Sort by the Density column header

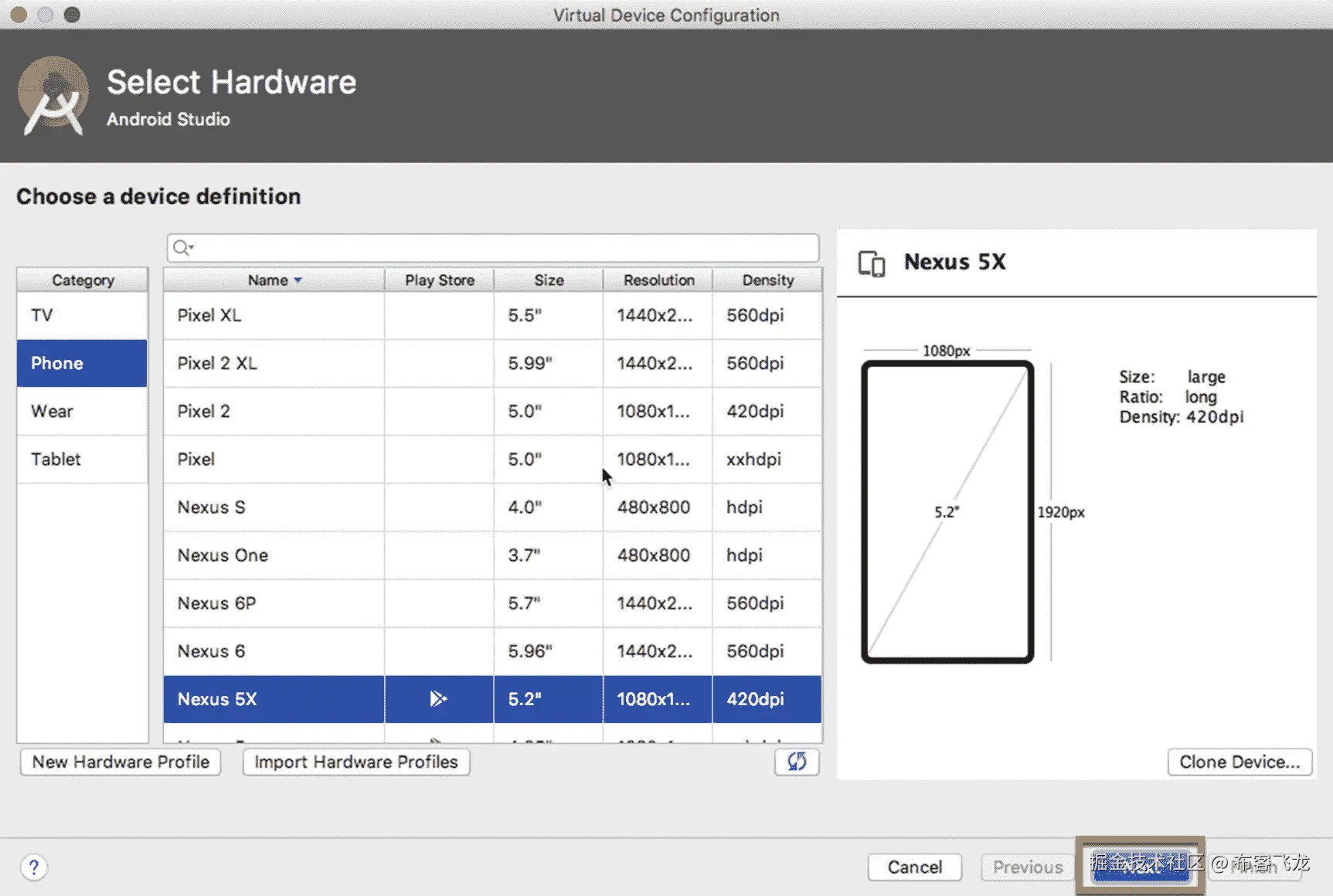click(767, 280)
